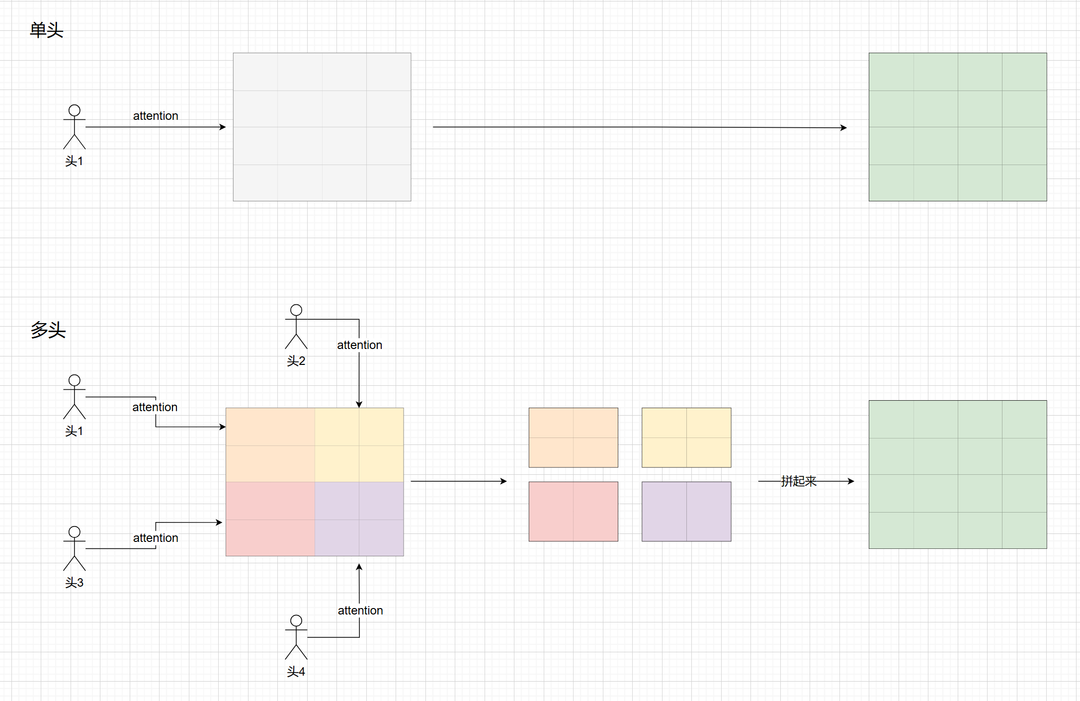Select the attention label next to 头3
The width and height of the screenshot is (1080, 701).
(155, 538)
